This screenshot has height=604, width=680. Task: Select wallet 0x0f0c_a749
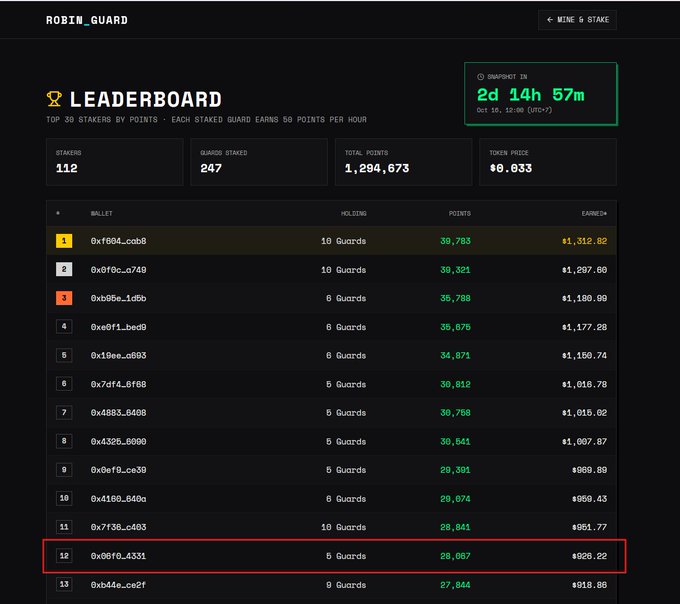(118, 270)
